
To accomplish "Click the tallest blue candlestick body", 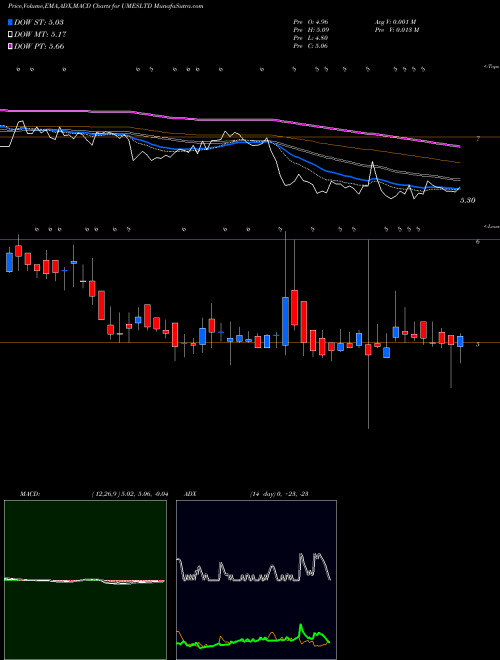I will 285,321.
